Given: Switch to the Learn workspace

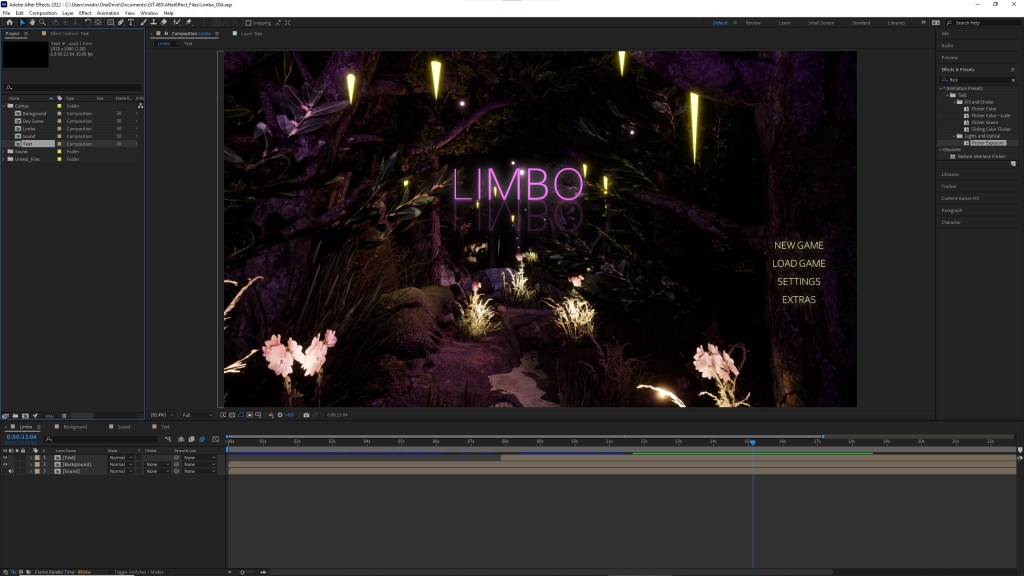Looking at the screenshot, I should pyautogui.click(x=784, y=22).
